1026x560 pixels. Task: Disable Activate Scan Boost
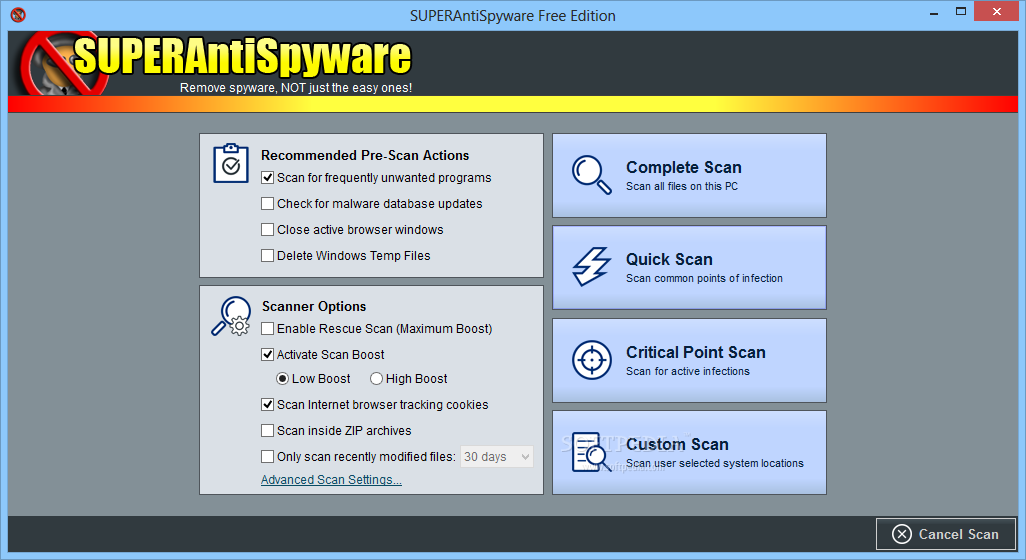pos(267,355)
